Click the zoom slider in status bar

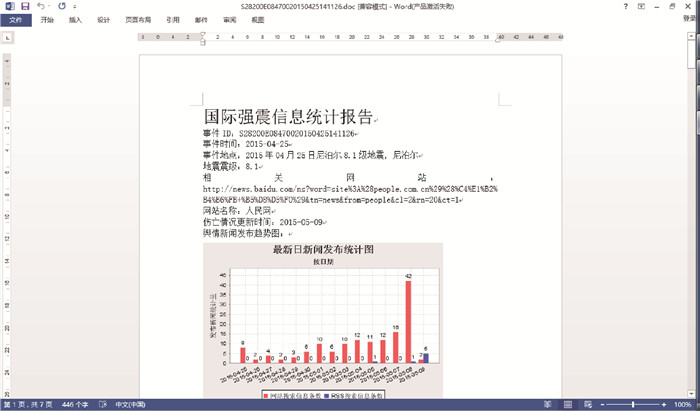pyautogui.click(x=632, y=404)
